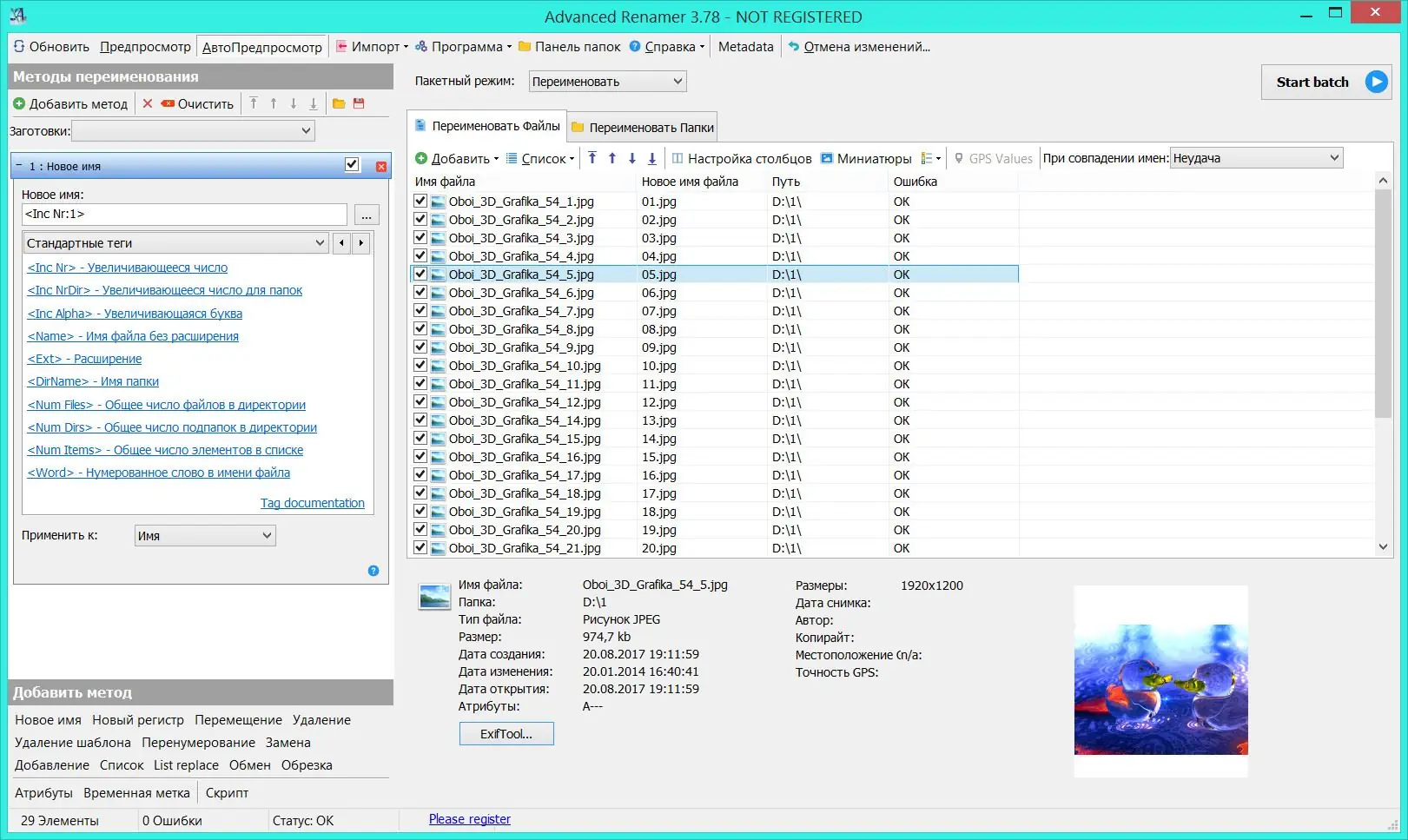This screenshot has width=1408, height=840.
Task: Click ExifTool... button
Action: (506, 734)
